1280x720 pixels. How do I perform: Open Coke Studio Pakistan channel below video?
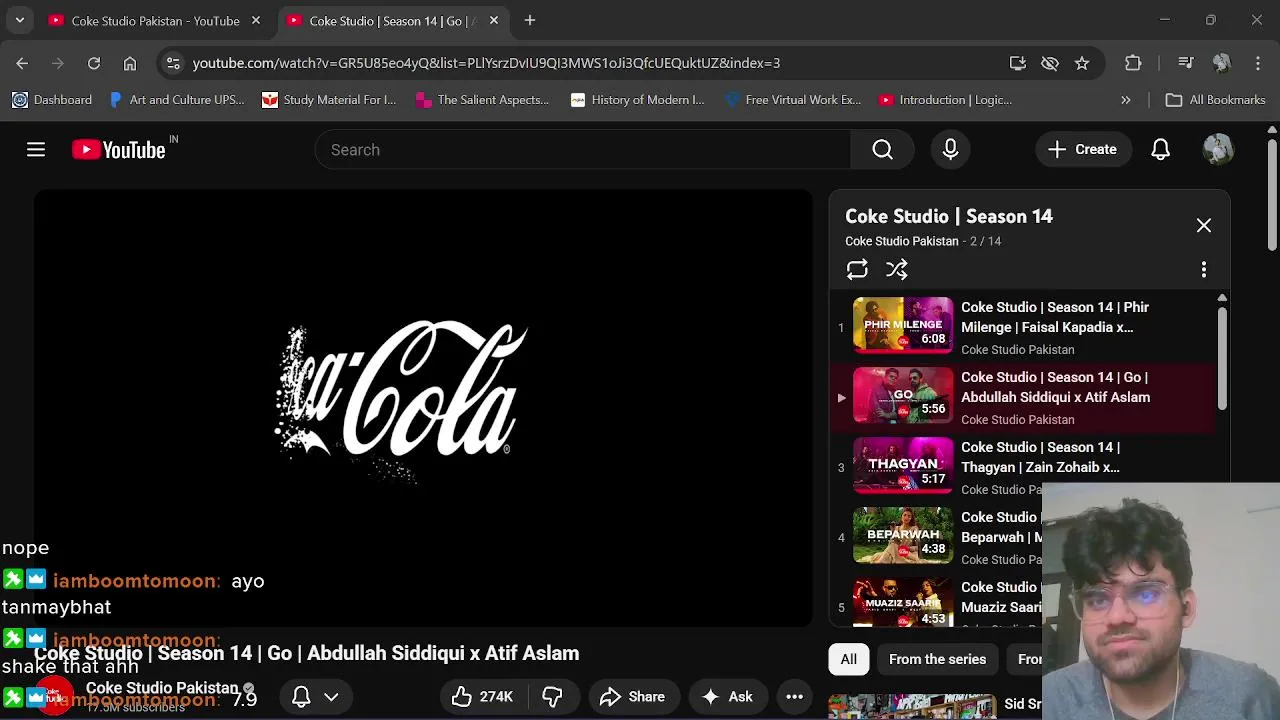pos(162,688)
